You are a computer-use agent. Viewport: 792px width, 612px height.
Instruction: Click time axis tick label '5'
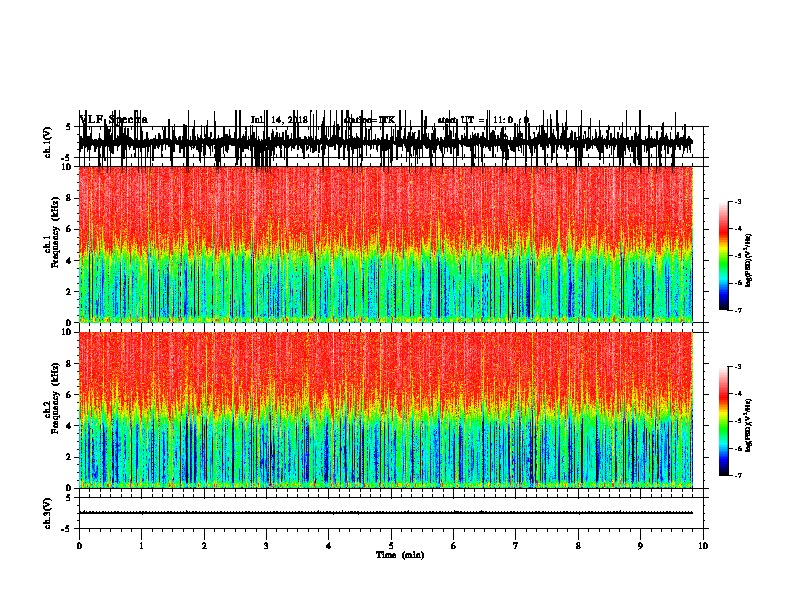coord(391,546)
